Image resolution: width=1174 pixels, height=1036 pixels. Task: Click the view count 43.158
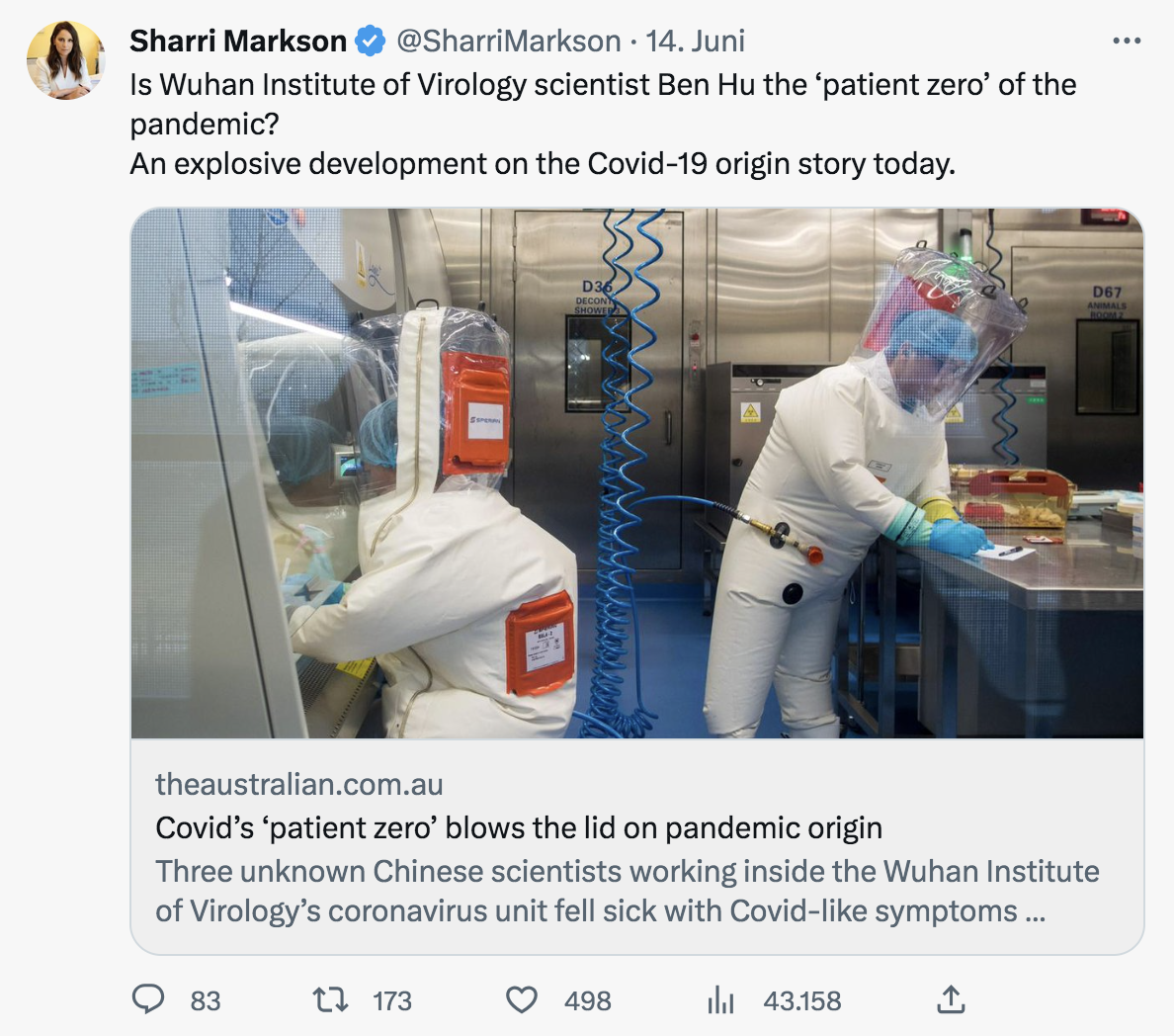tap(801, 1000)
